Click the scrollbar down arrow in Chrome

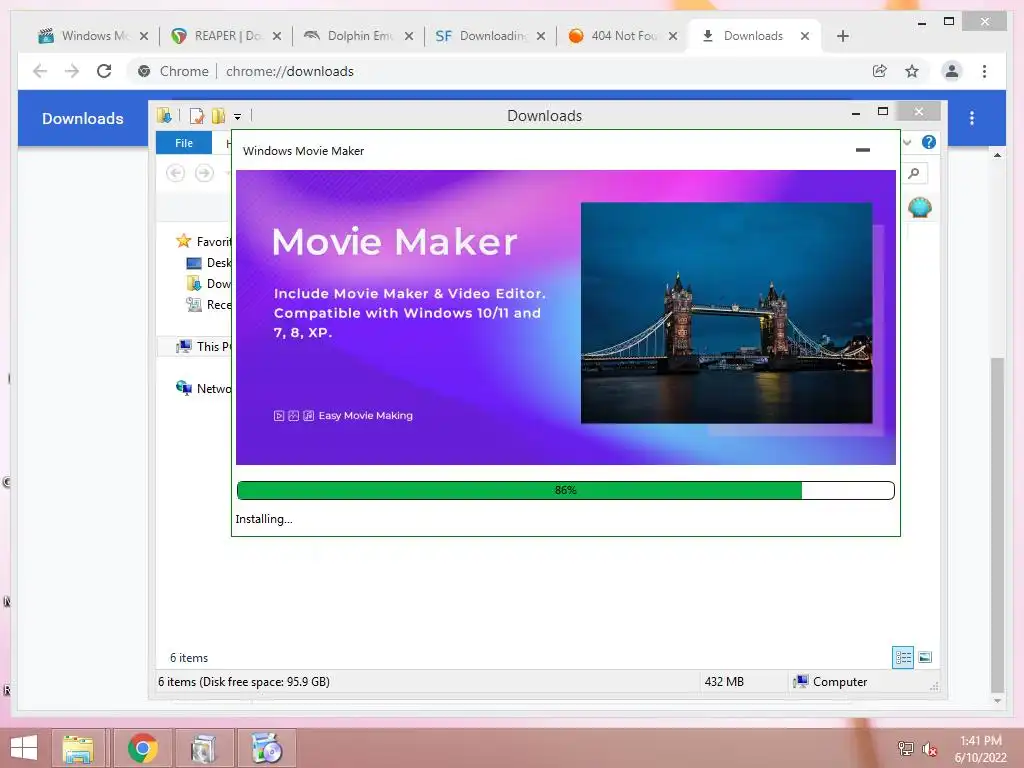[x=997, y=701]
